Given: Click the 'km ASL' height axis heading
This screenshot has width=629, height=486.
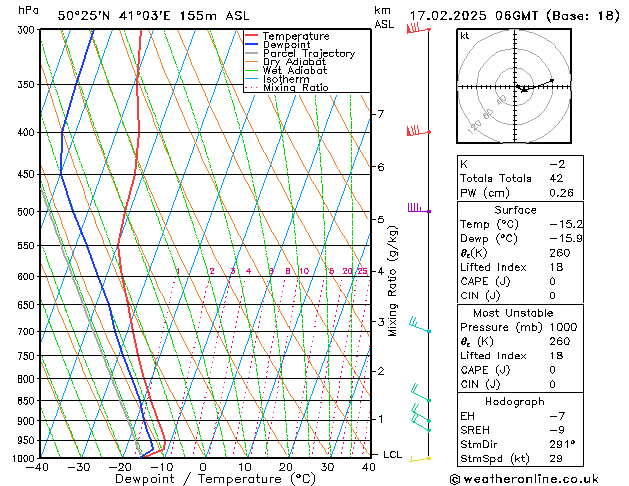Looking at the screenshot, I should click(x=384, y=17).
